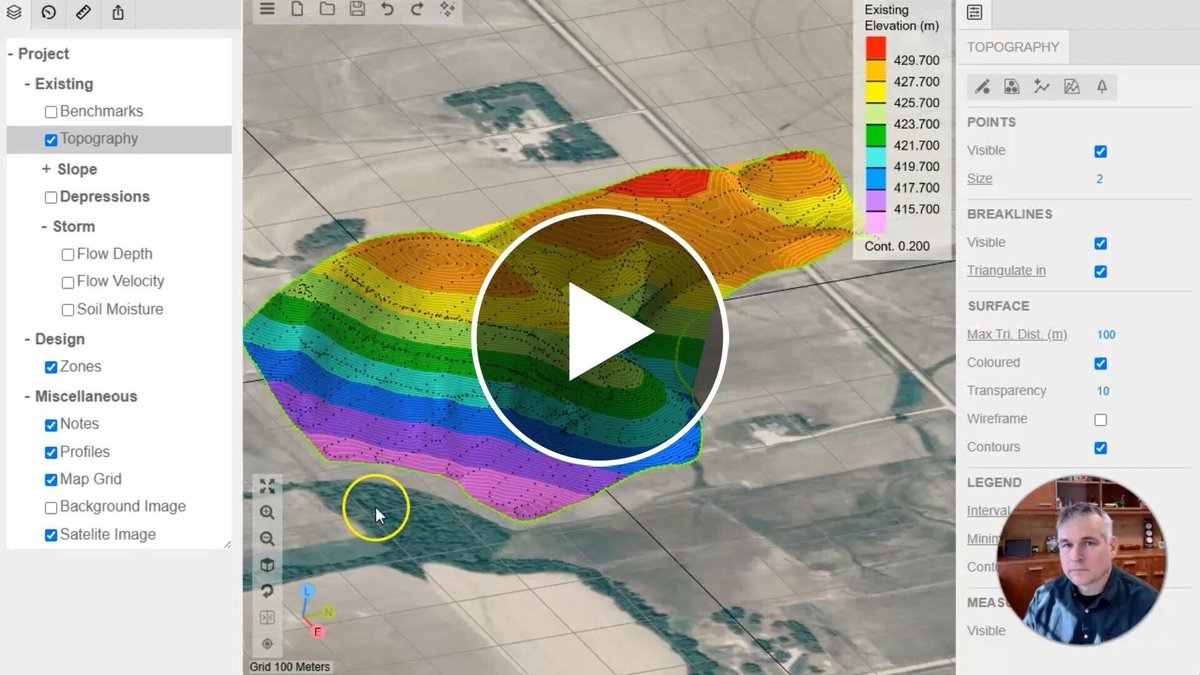
Task: Save the project with the floppy icon
Action: pos(357,9)
